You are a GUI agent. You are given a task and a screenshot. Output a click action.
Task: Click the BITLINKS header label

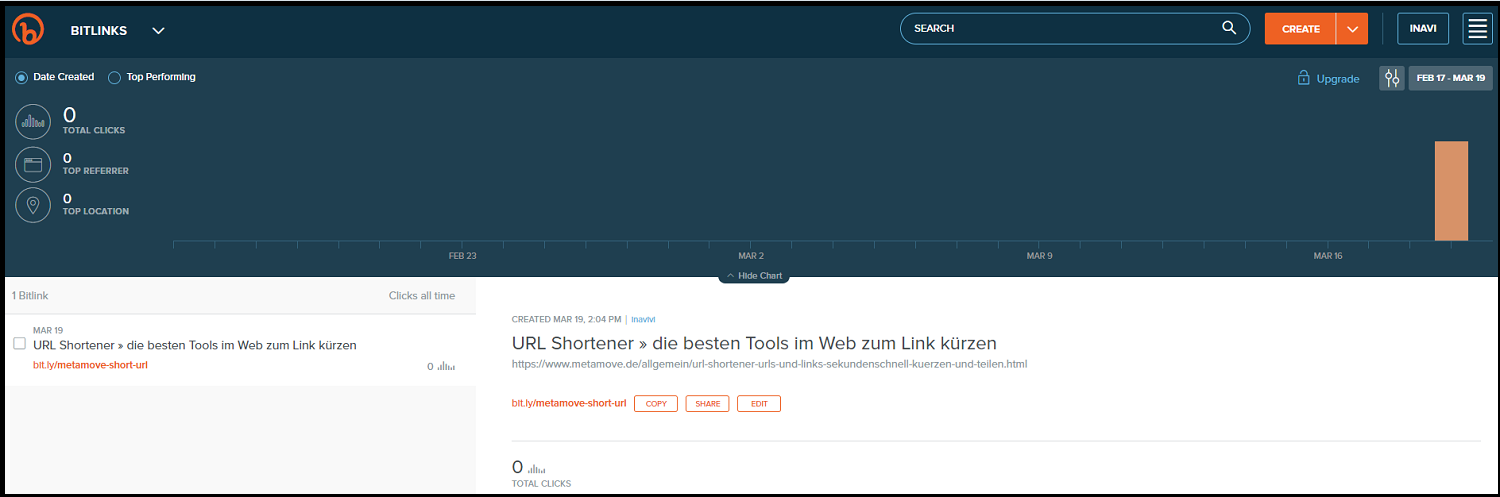click(99, 30)
